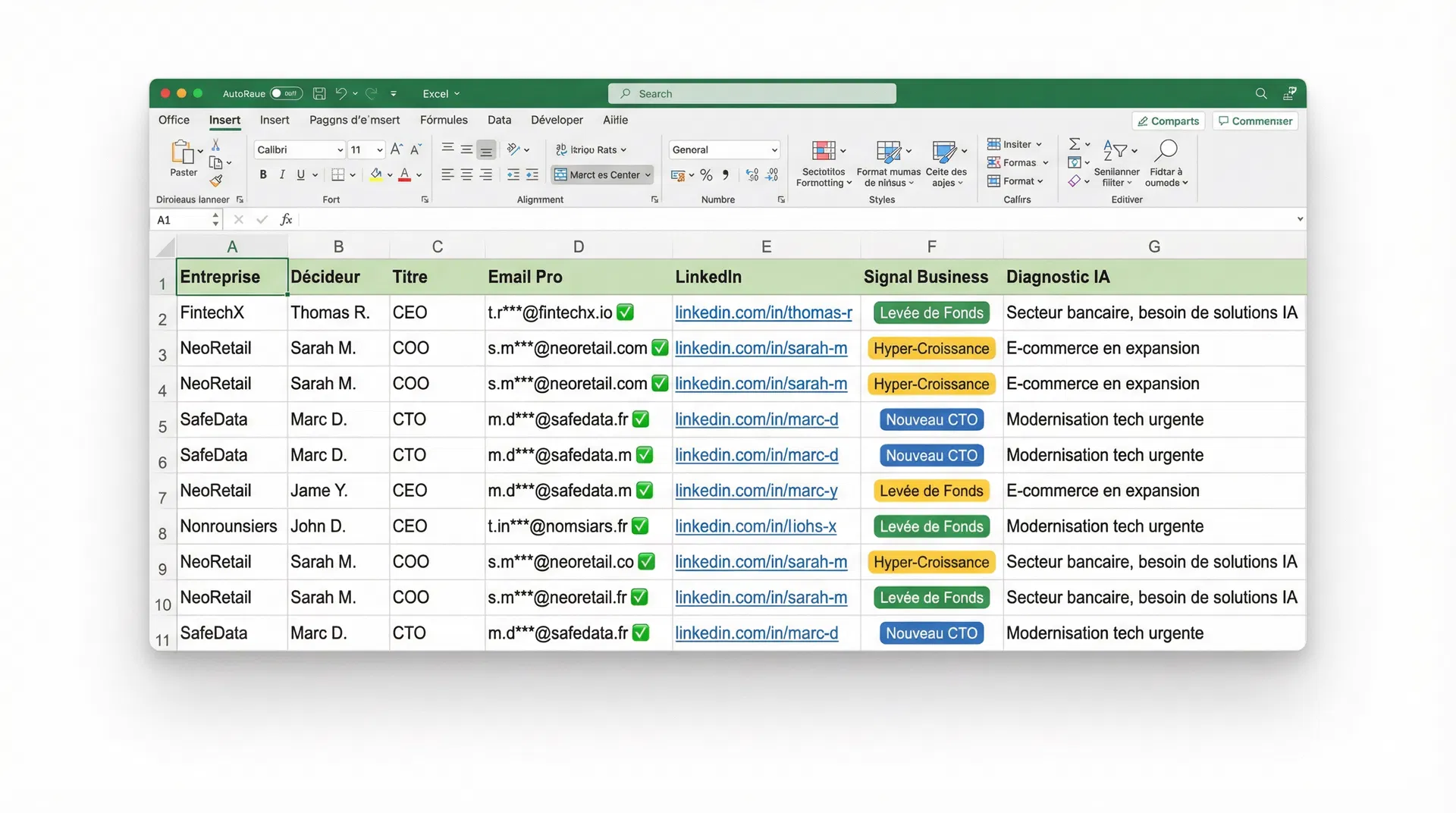Viewport: 1456px width, 813px height.
Task: Open the Fórmules ribbon tab
Action: (444, 120)
